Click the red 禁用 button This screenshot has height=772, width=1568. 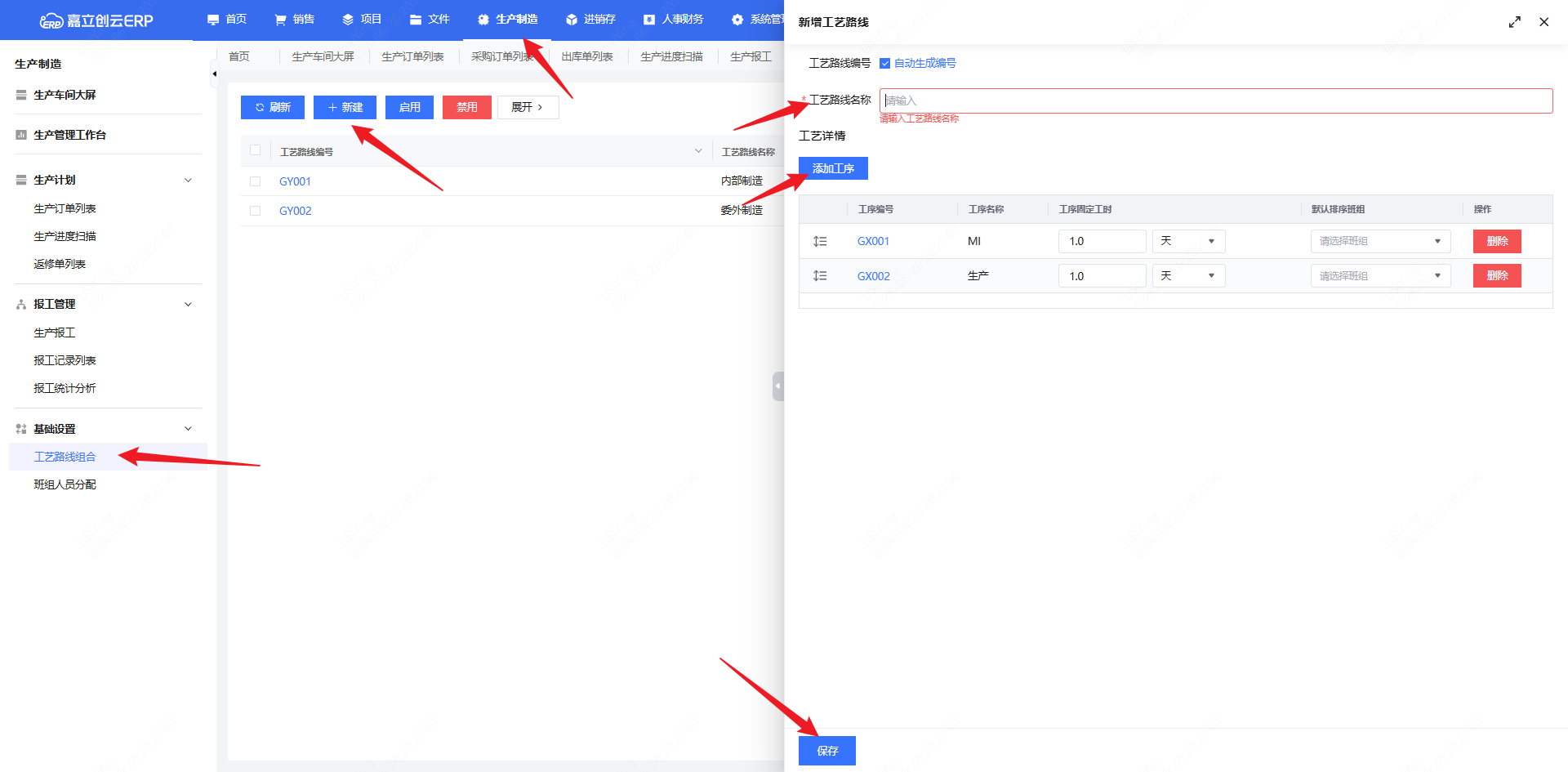pyautogui.click(x=467, y=107)
